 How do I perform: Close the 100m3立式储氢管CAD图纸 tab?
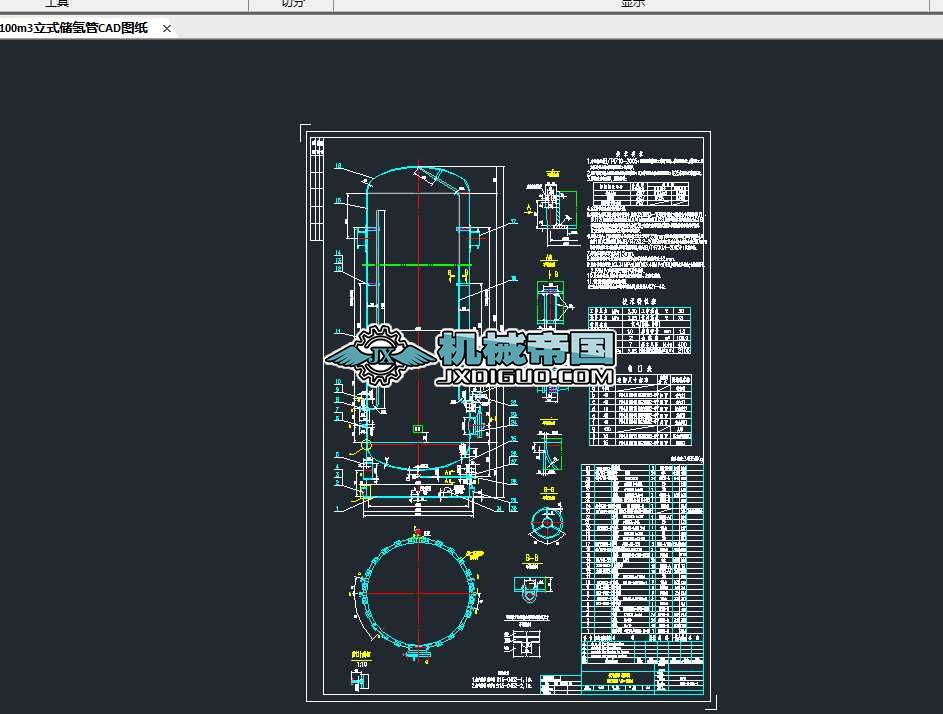(x=166, y=28)
